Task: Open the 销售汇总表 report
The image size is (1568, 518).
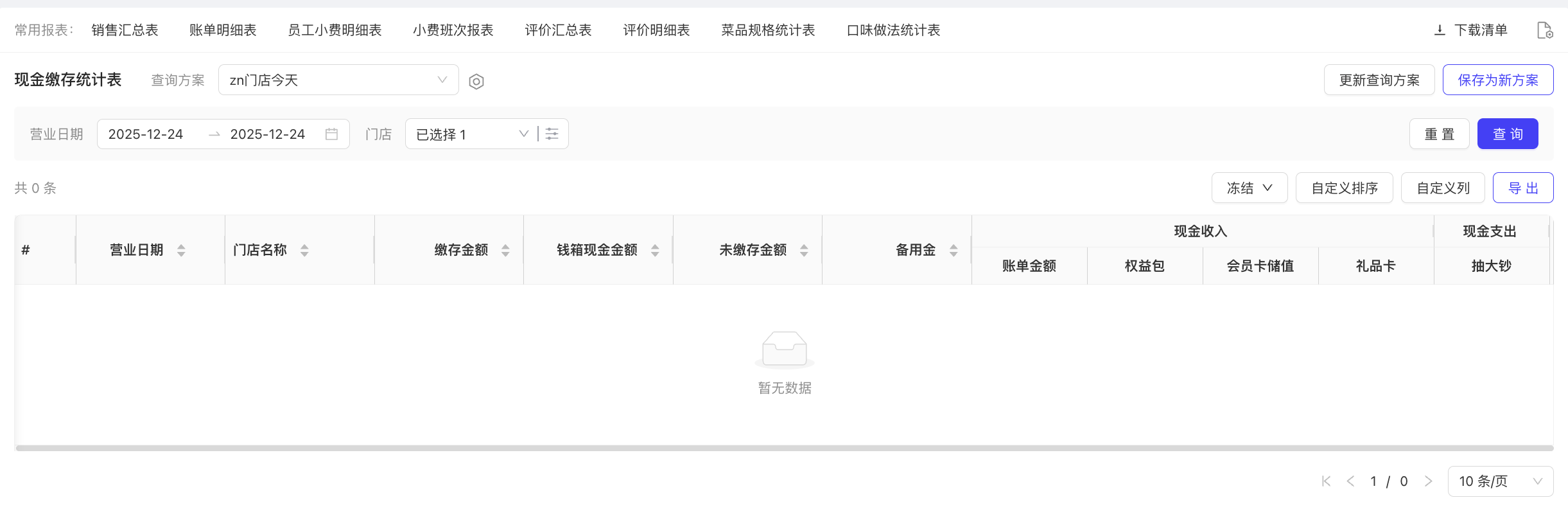Action: (125, 30)
